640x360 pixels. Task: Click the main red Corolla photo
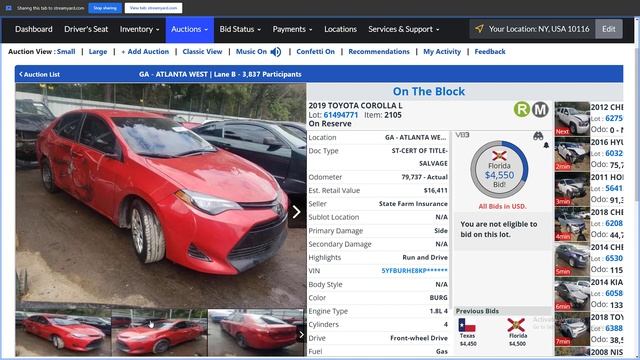(x=160, y=195)
